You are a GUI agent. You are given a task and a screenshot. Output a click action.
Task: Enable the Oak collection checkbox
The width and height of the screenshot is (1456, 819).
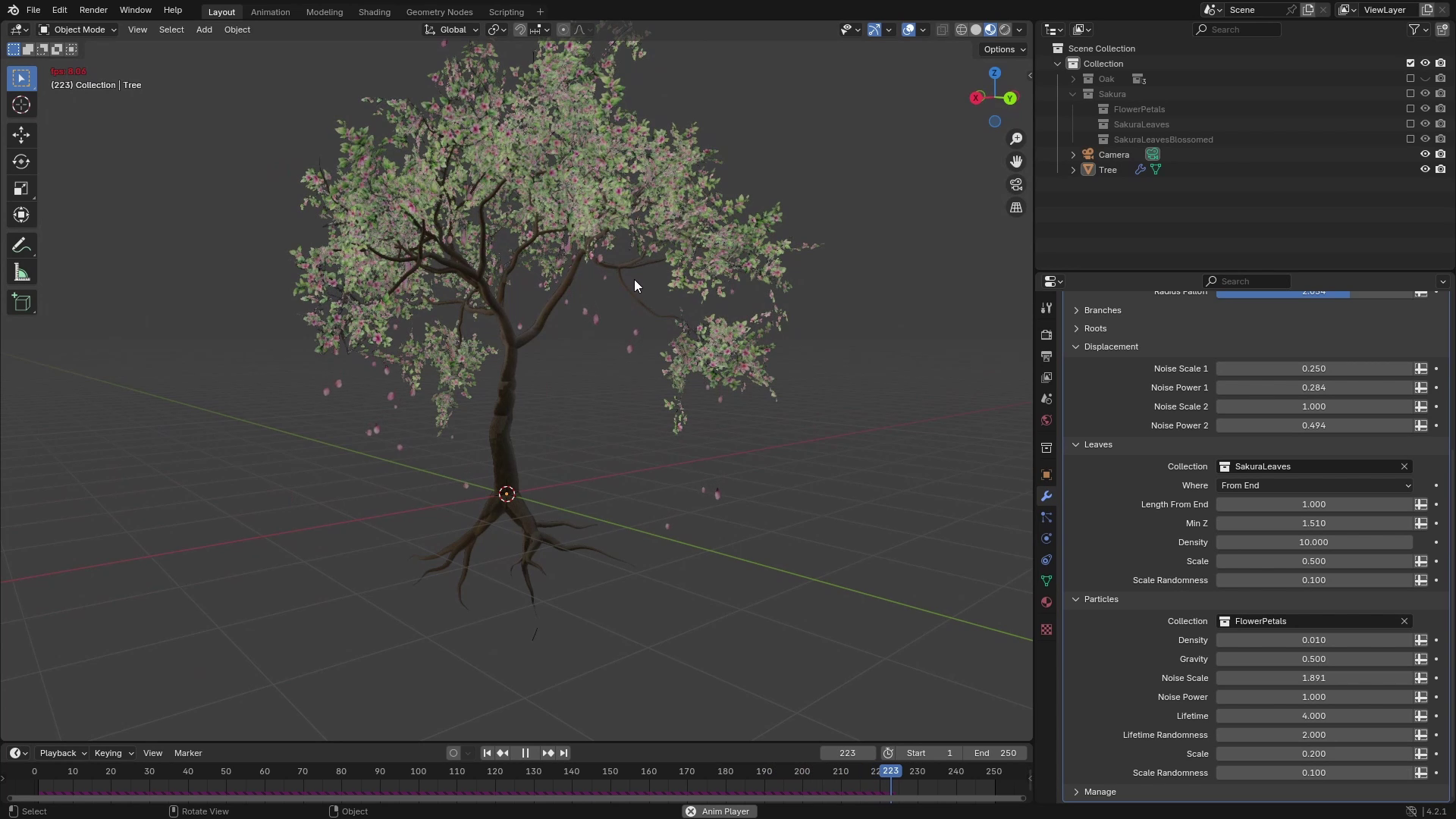(x=1410, y=78)
